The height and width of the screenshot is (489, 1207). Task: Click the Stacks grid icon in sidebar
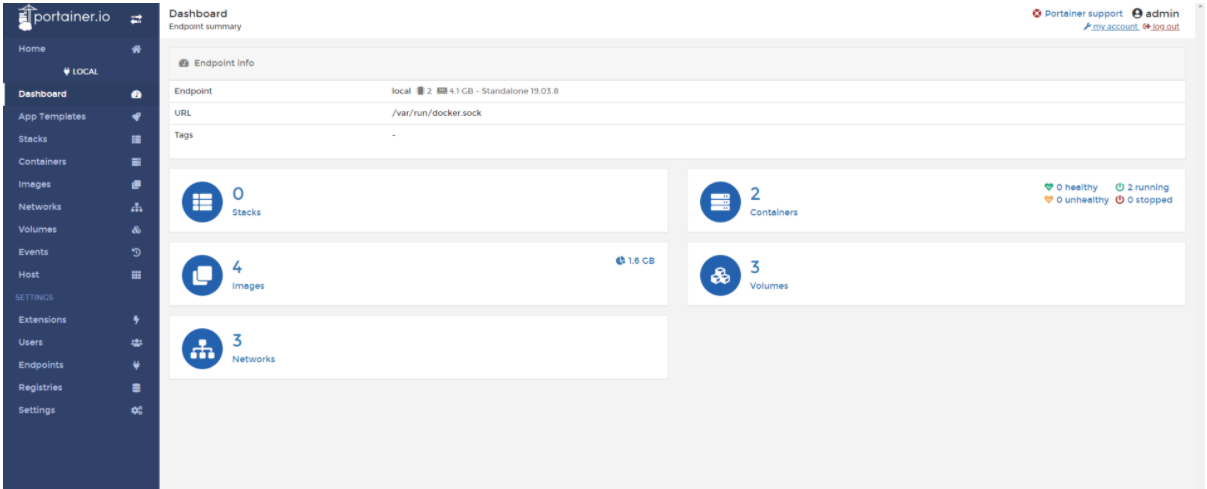coord(137,140)
